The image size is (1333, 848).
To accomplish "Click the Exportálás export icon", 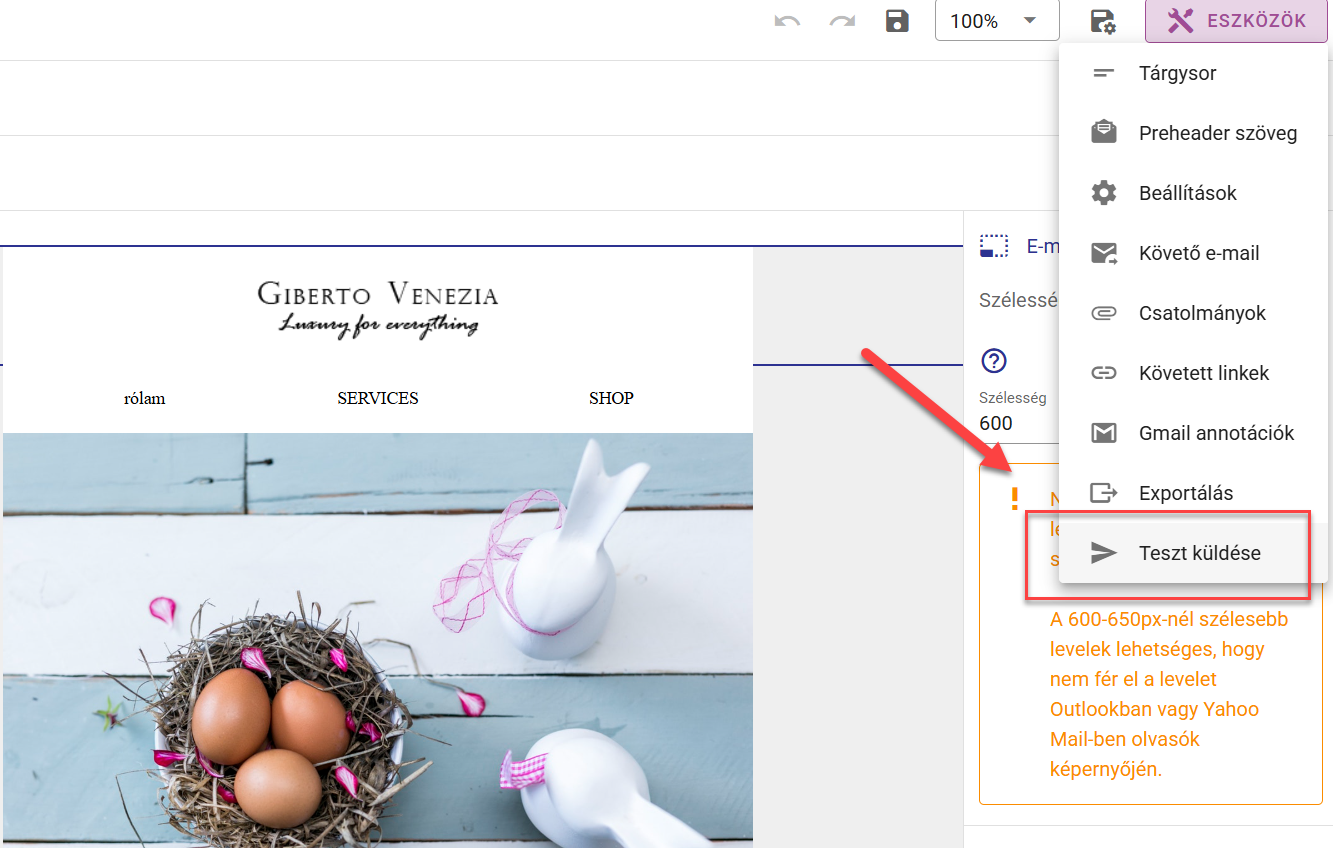I will [x=1103, y=493].
